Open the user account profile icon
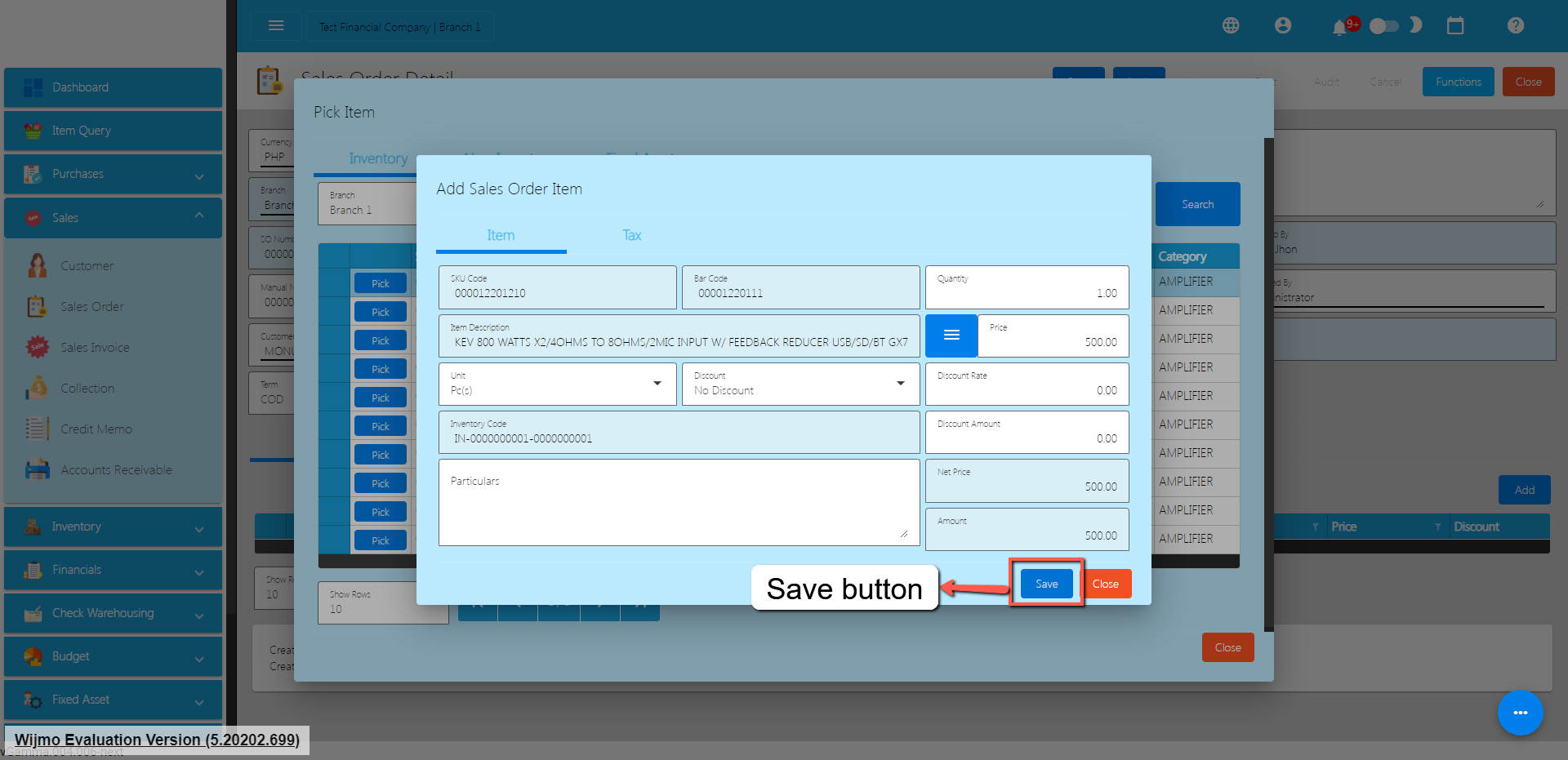Image resolution: width=1568 pixels, height=760 pixels. pyautogui.click(x=1283, y=26)
